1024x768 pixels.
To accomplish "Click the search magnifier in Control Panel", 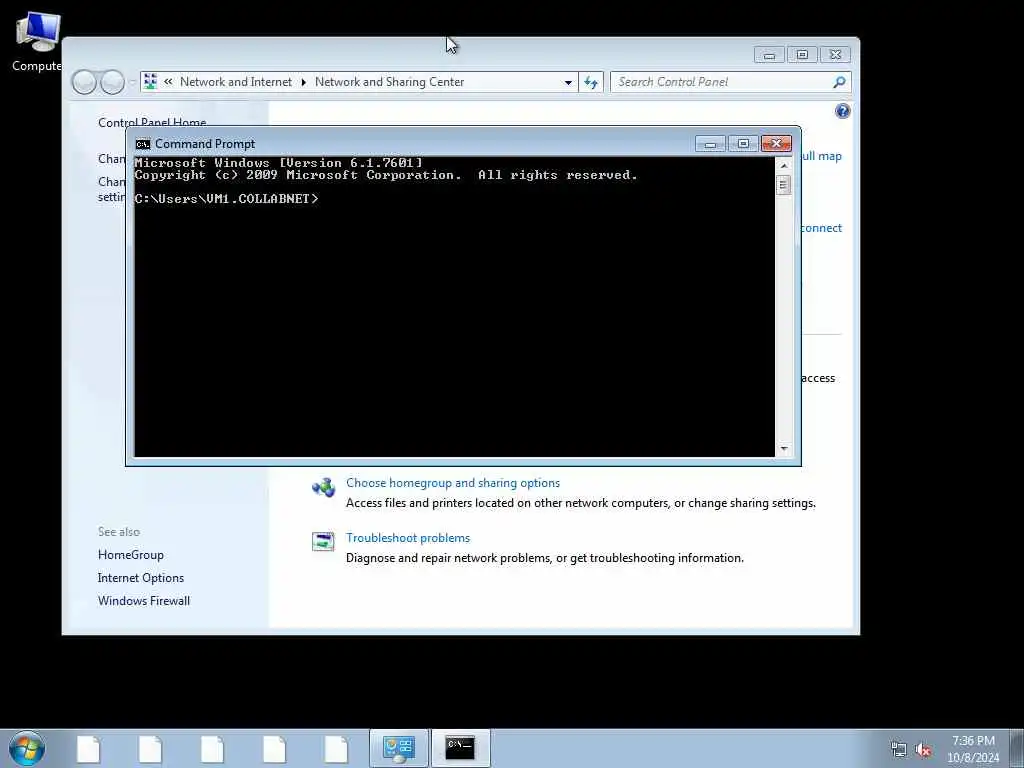I will tap(839, 82).
